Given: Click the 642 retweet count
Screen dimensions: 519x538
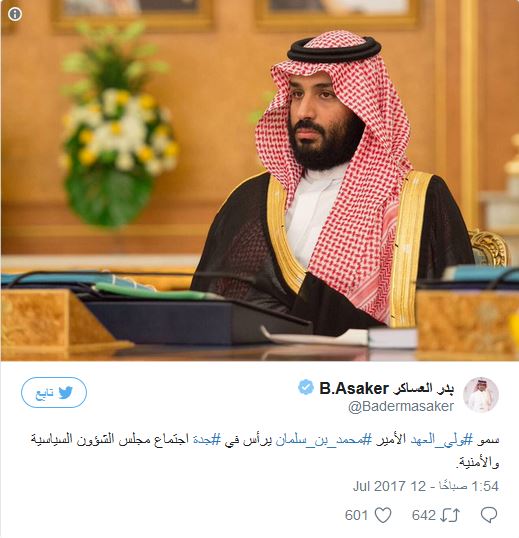Looking at the screenshot, I should click(x=424, y=515).
